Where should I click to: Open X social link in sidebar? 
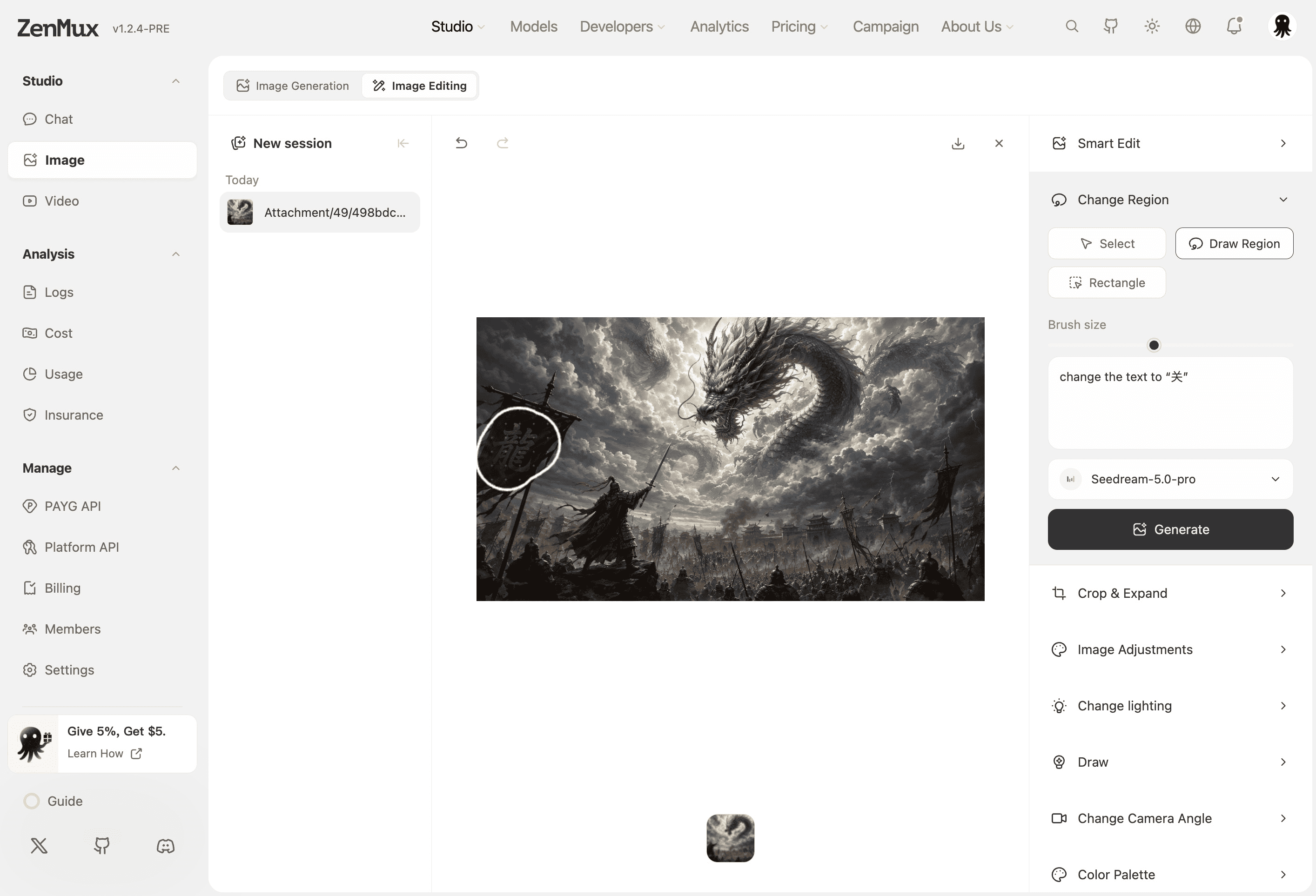pos(39,846)
